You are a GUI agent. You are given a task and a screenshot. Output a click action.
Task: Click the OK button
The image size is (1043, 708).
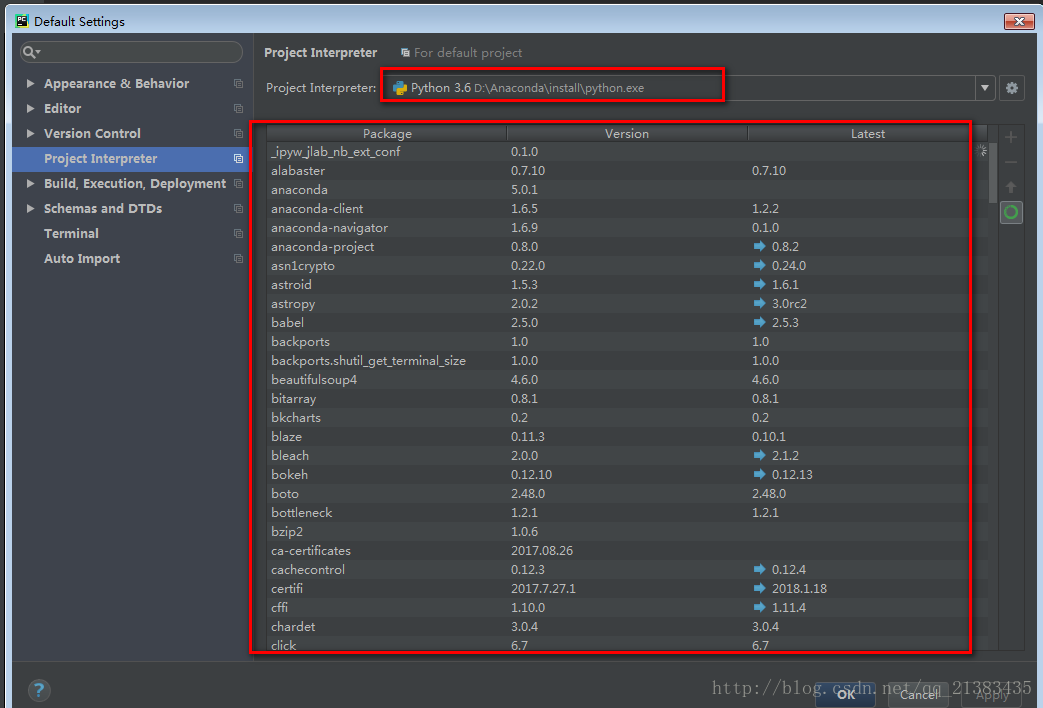845,695
